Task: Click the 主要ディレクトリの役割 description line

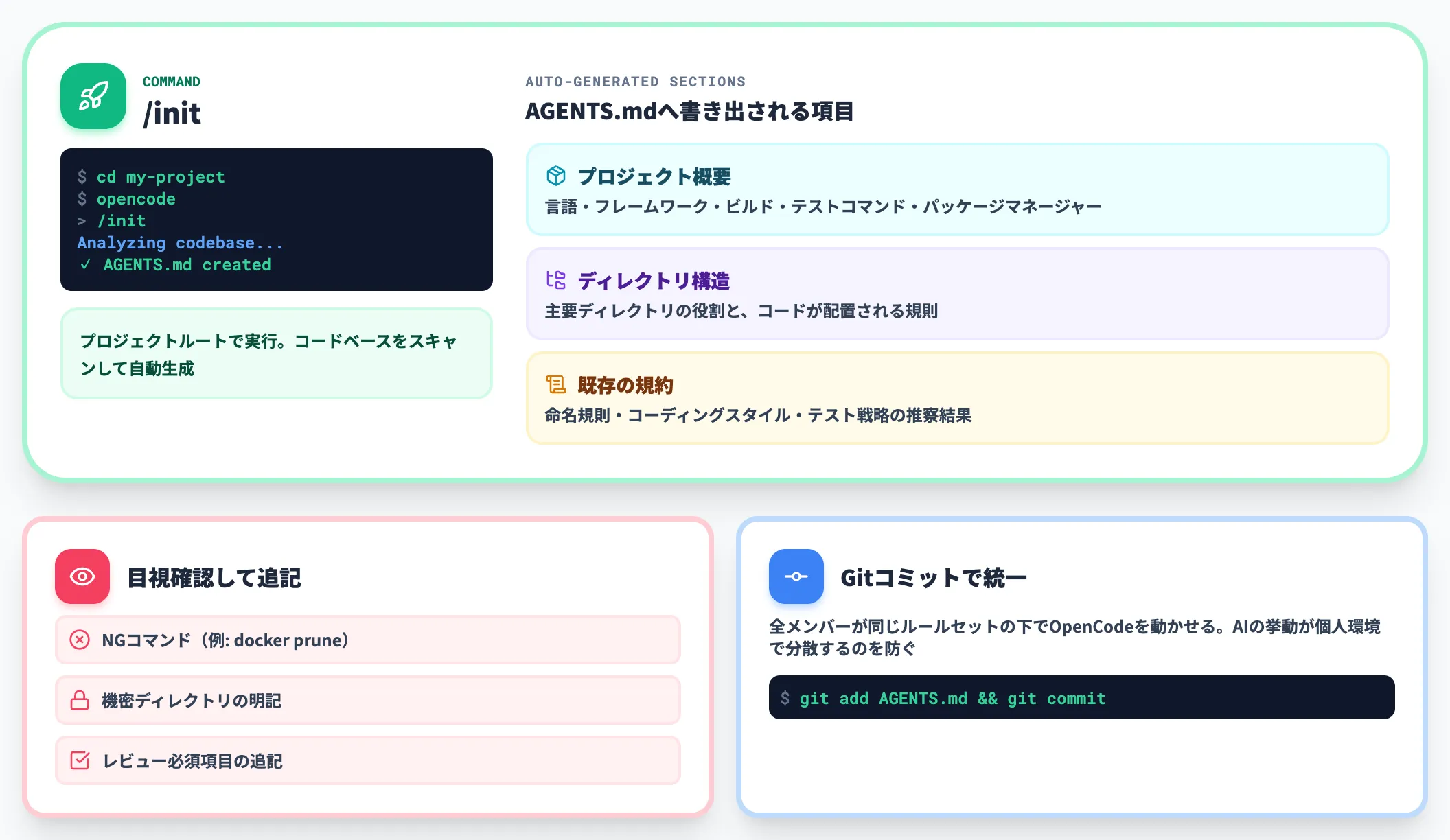Action: (x=741, y=311)
